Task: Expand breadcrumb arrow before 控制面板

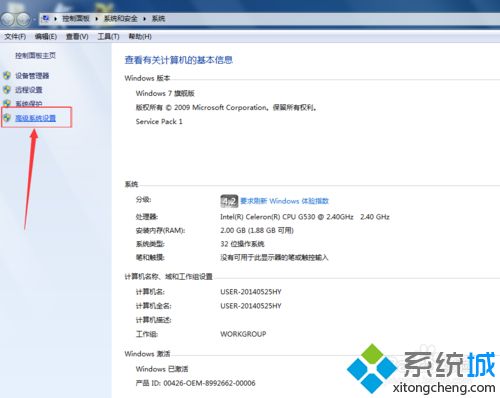Action: coord(55,19)
